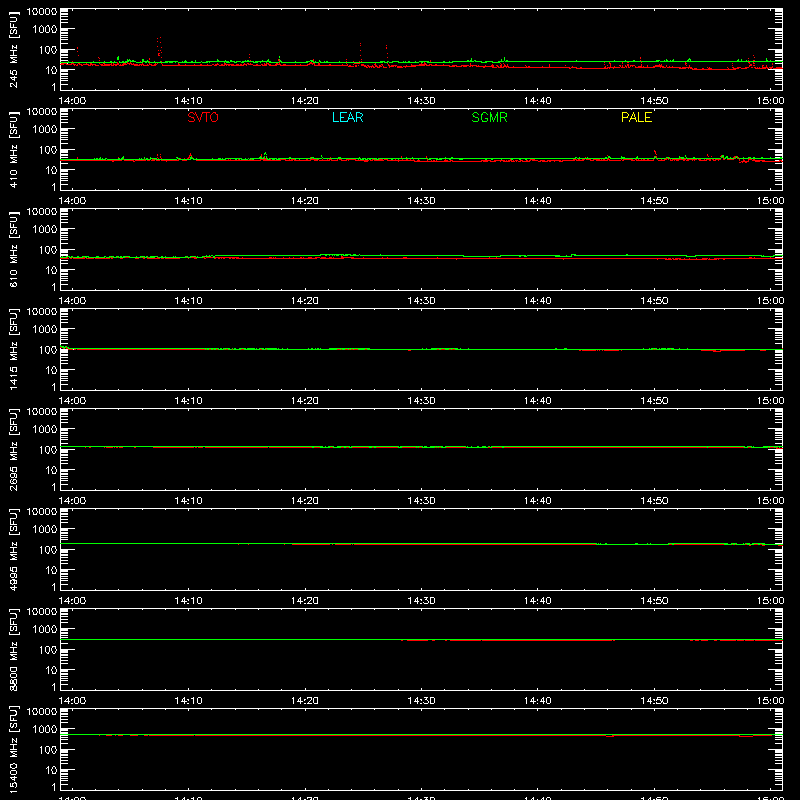Click the tall red spike in the 245 MHz plot

click(x=159, y=49)
